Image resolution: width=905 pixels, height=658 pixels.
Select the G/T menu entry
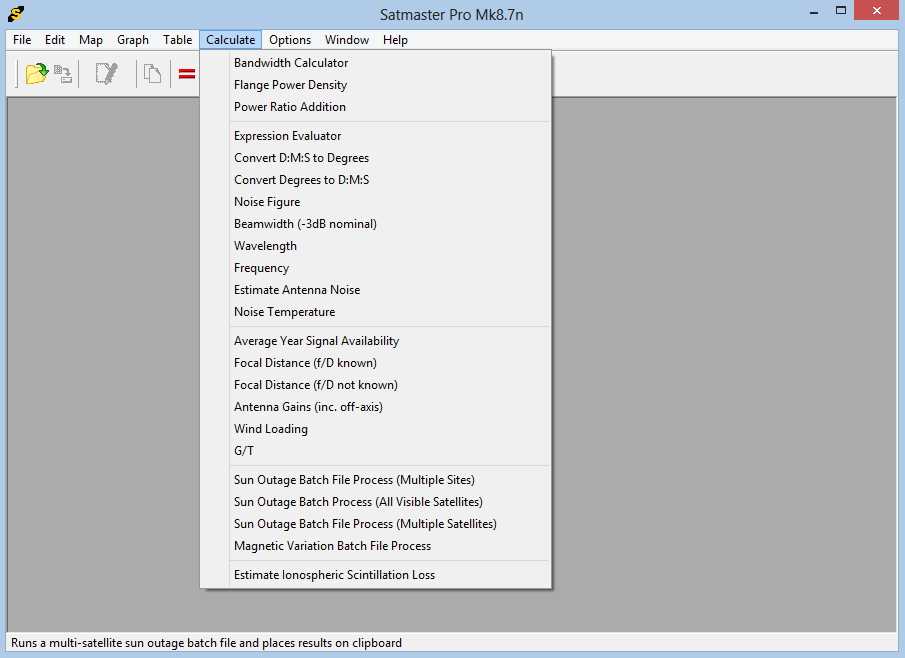[376, 450]
